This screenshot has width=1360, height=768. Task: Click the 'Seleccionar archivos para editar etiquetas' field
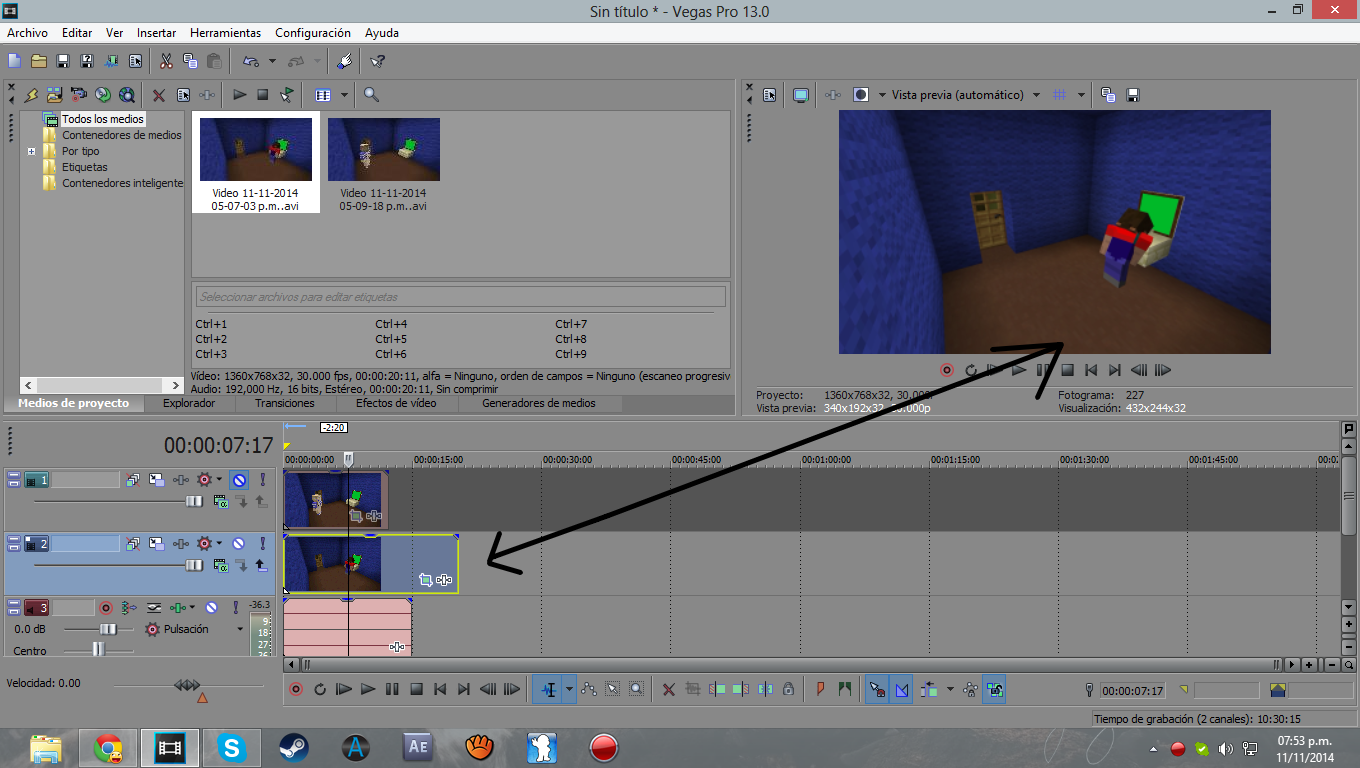pyautogui.click(x=461, y=297)
